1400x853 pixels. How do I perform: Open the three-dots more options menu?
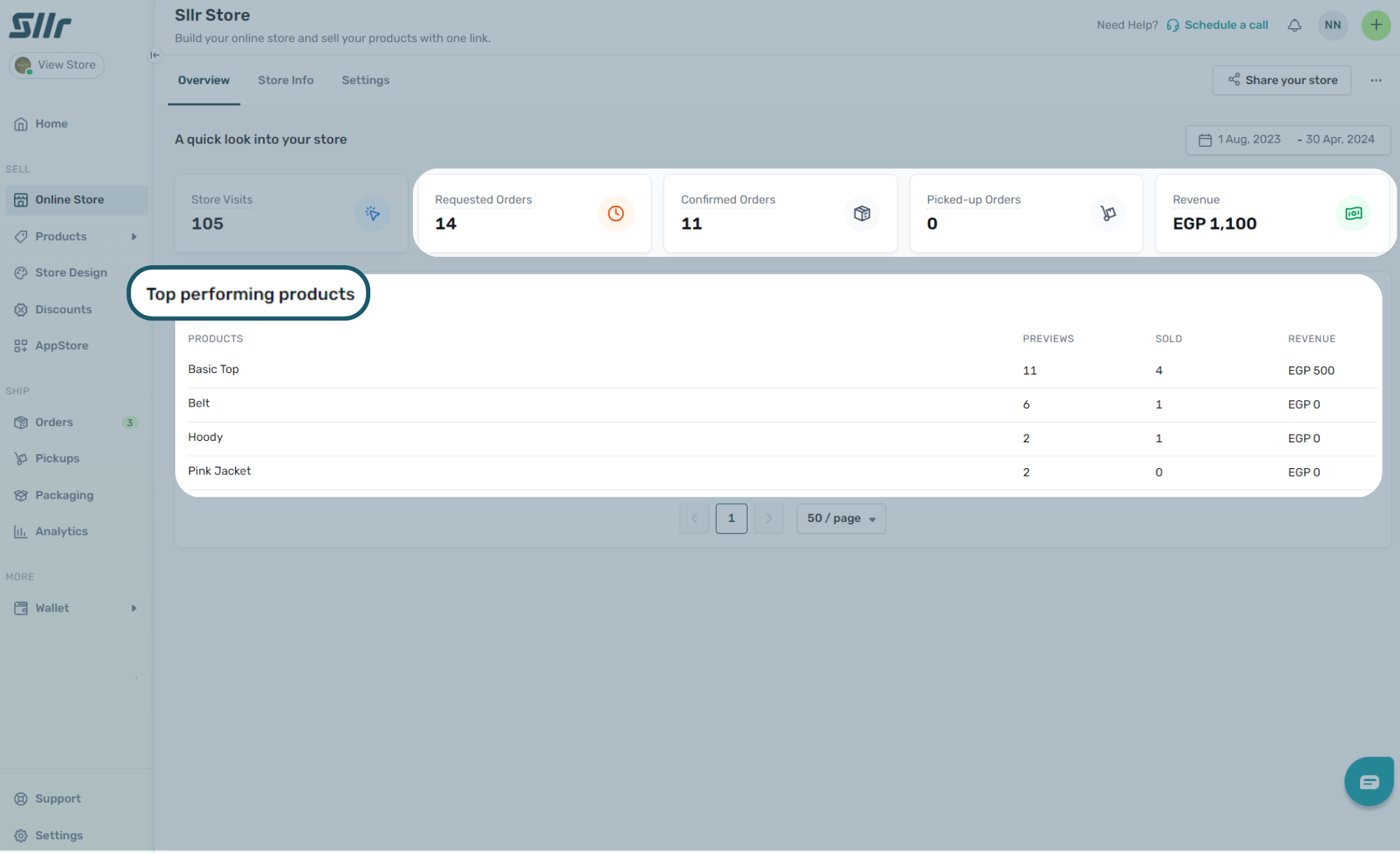click(x=1375, y=80)
